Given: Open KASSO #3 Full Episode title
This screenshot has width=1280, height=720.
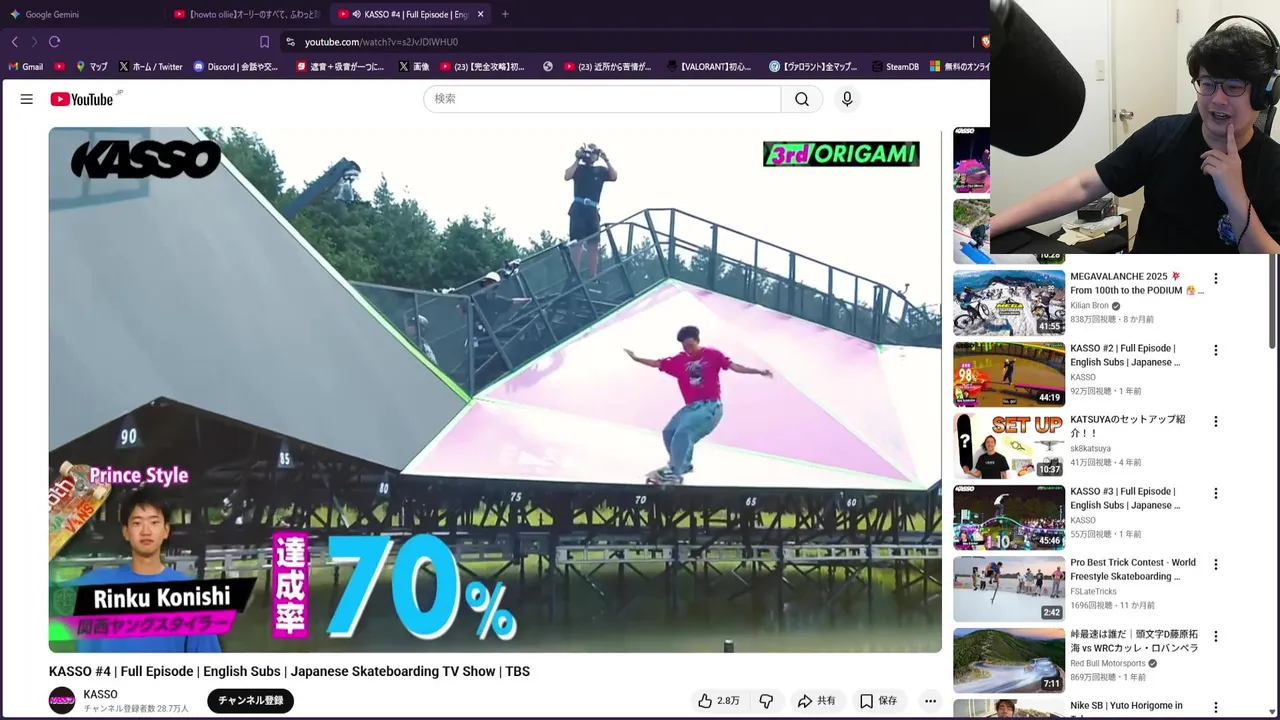Looking at the screenshot, I should point(1125,498).
